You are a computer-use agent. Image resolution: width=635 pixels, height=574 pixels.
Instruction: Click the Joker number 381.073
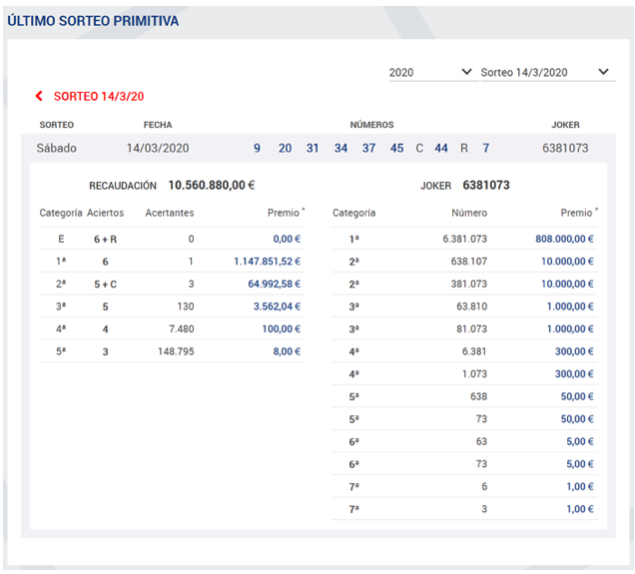469,284
